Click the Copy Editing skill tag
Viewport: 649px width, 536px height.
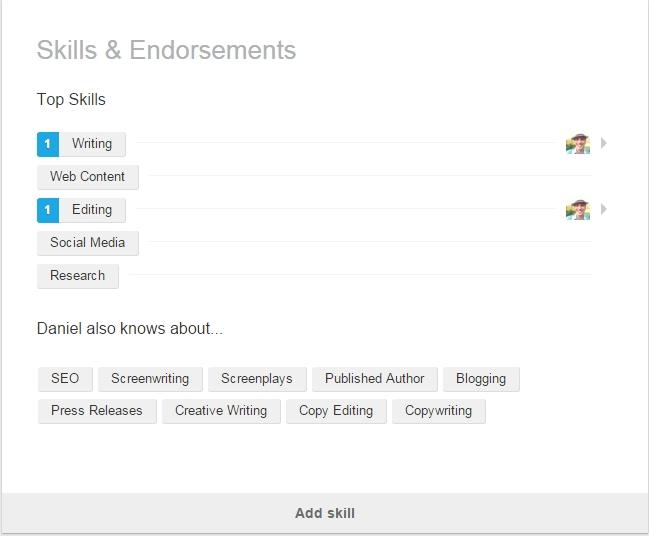(x=336, y=411)
